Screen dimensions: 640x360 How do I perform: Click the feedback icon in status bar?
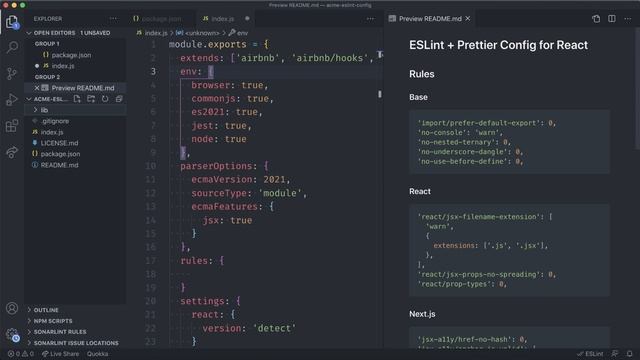(x=615, y=353)
